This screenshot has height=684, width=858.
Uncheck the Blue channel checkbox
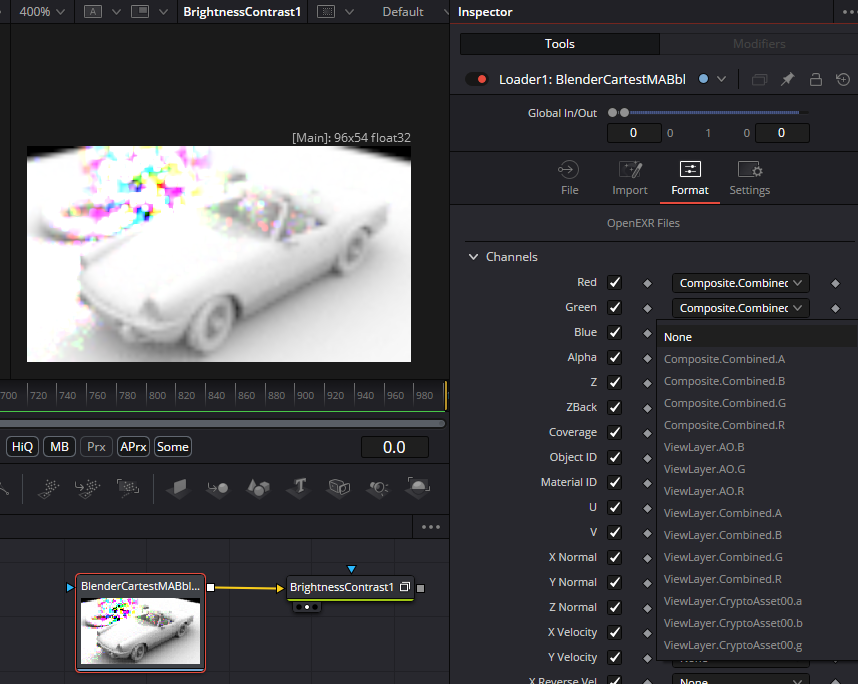(x=614, y=332)
